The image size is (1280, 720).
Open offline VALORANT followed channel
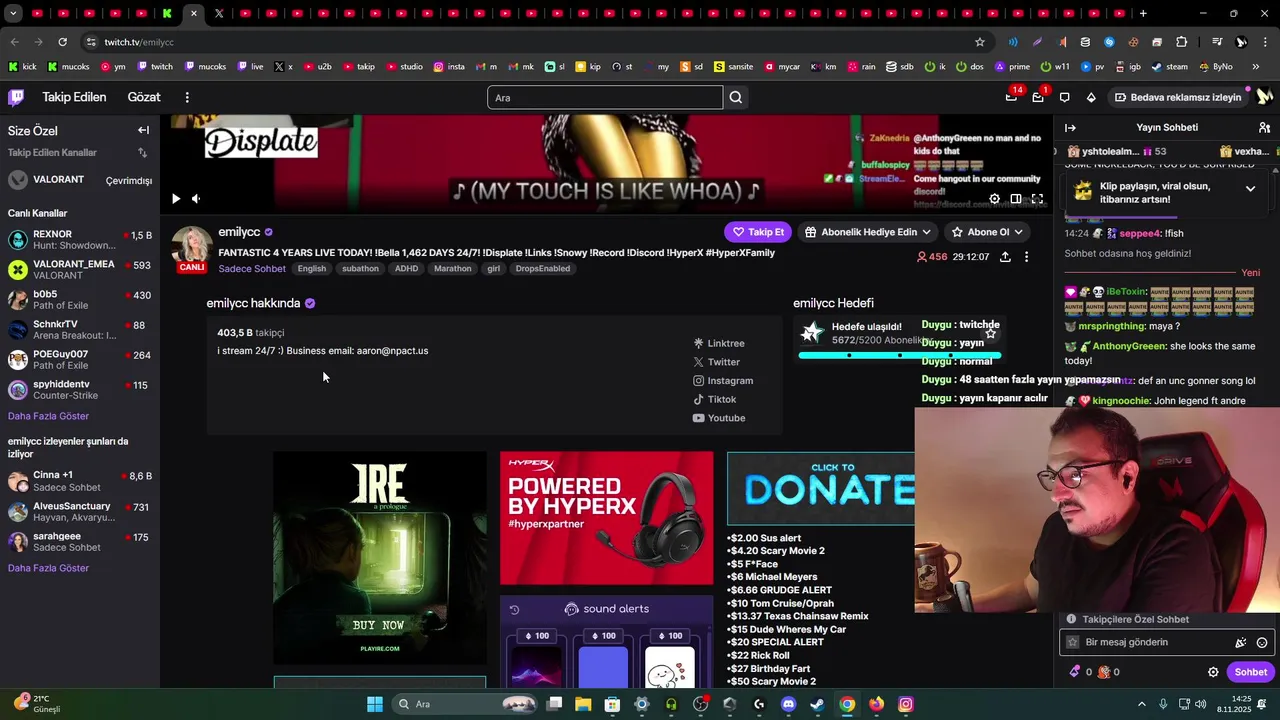coord(80,180)
